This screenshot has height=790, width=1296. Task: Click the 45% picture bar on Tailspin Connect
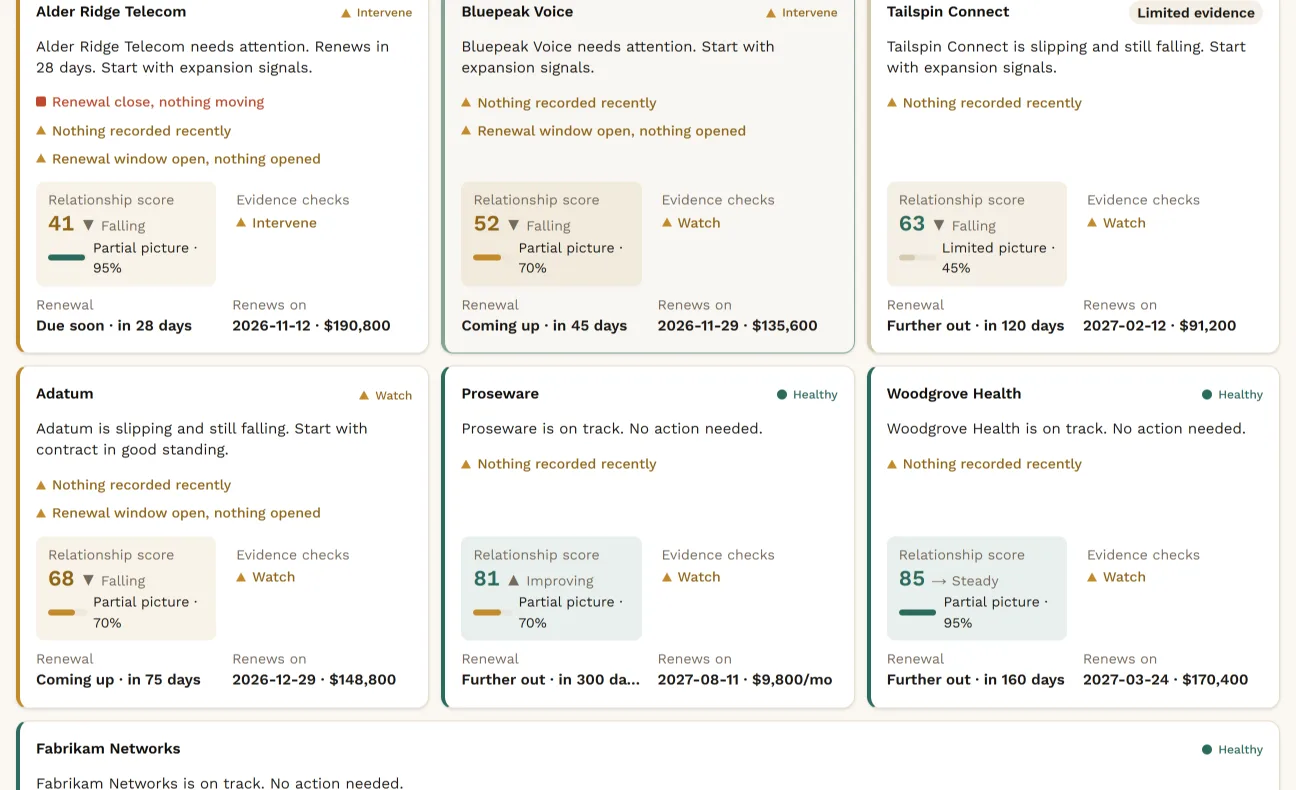pyautogui.click(x=917, y=257)
